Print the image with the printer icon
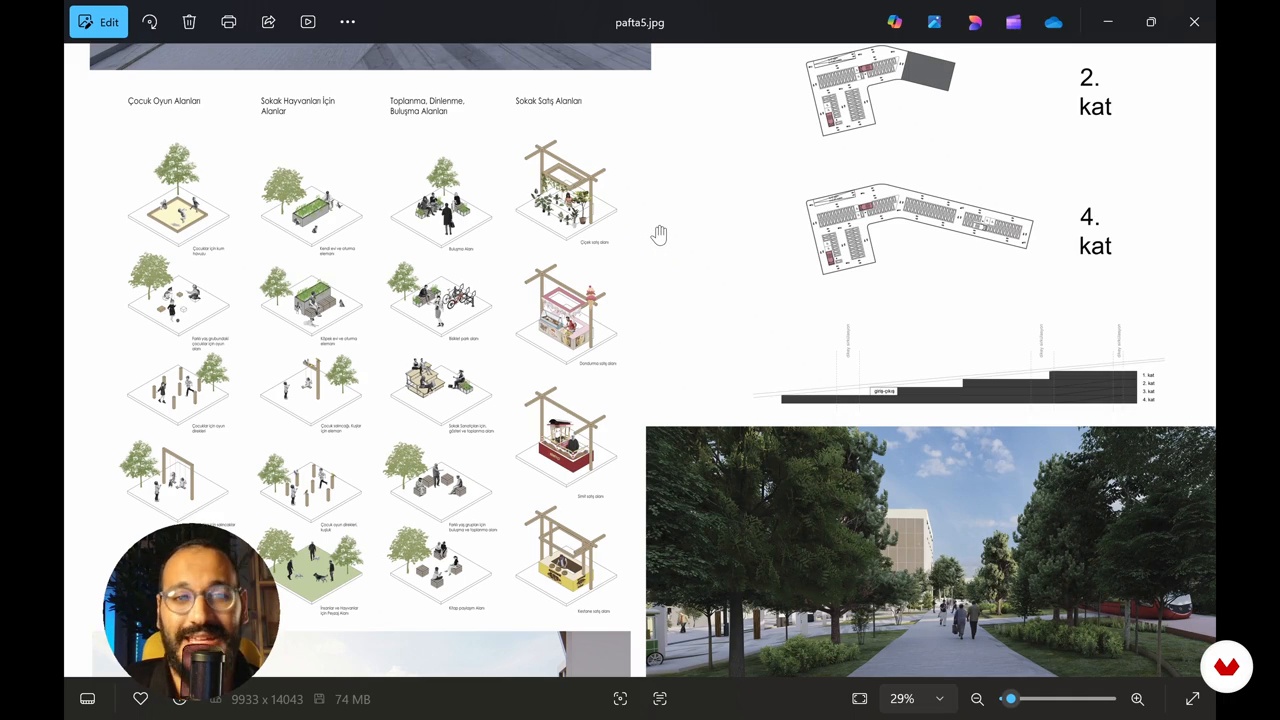The width and height of the screenshot is (1280, 720). [229, 22]
